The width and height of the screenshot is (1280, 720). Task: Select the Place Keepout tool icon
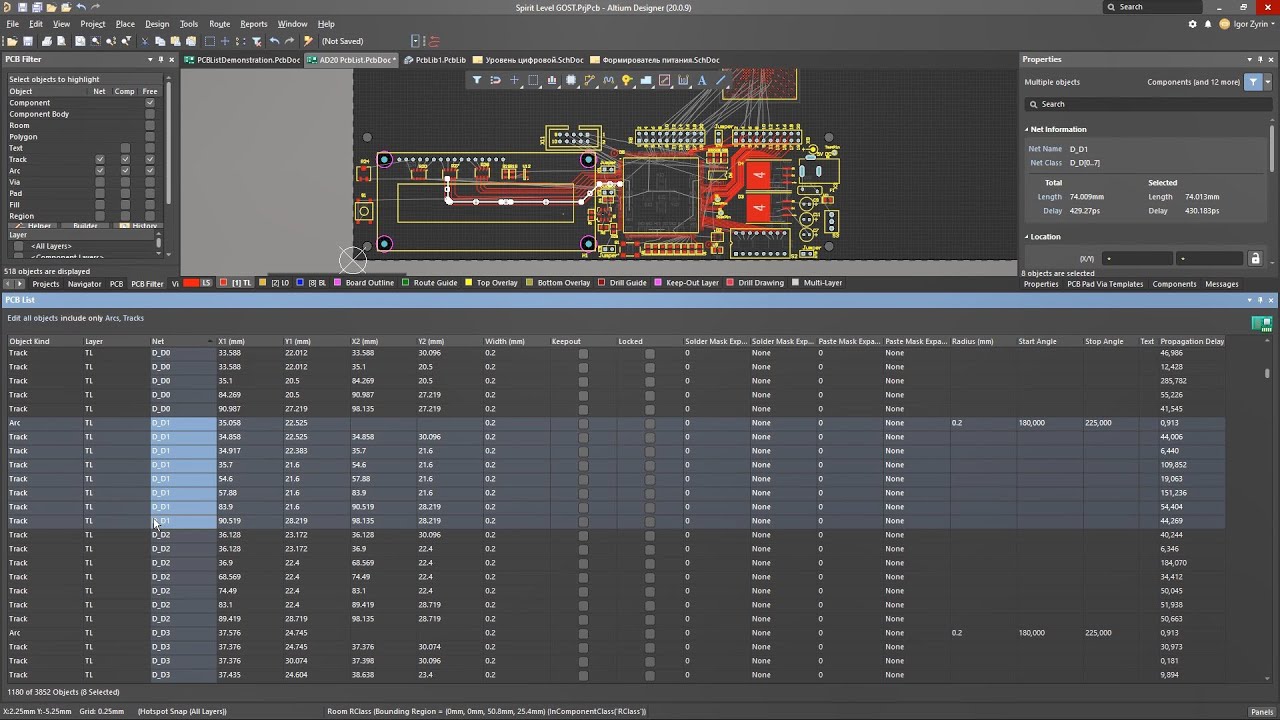[664, 80]
